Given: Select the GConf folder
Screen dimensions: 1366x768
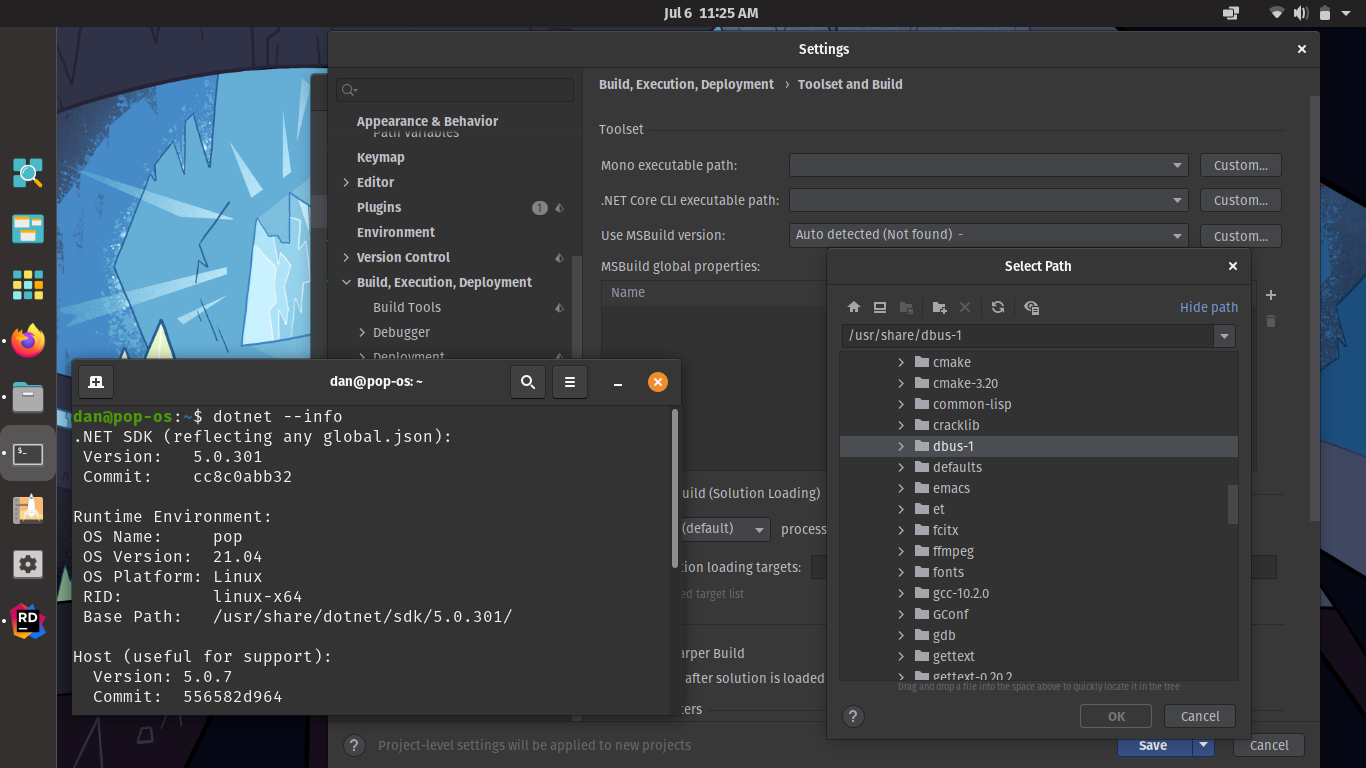Looking at the screenshot, I should click(950, 614).
